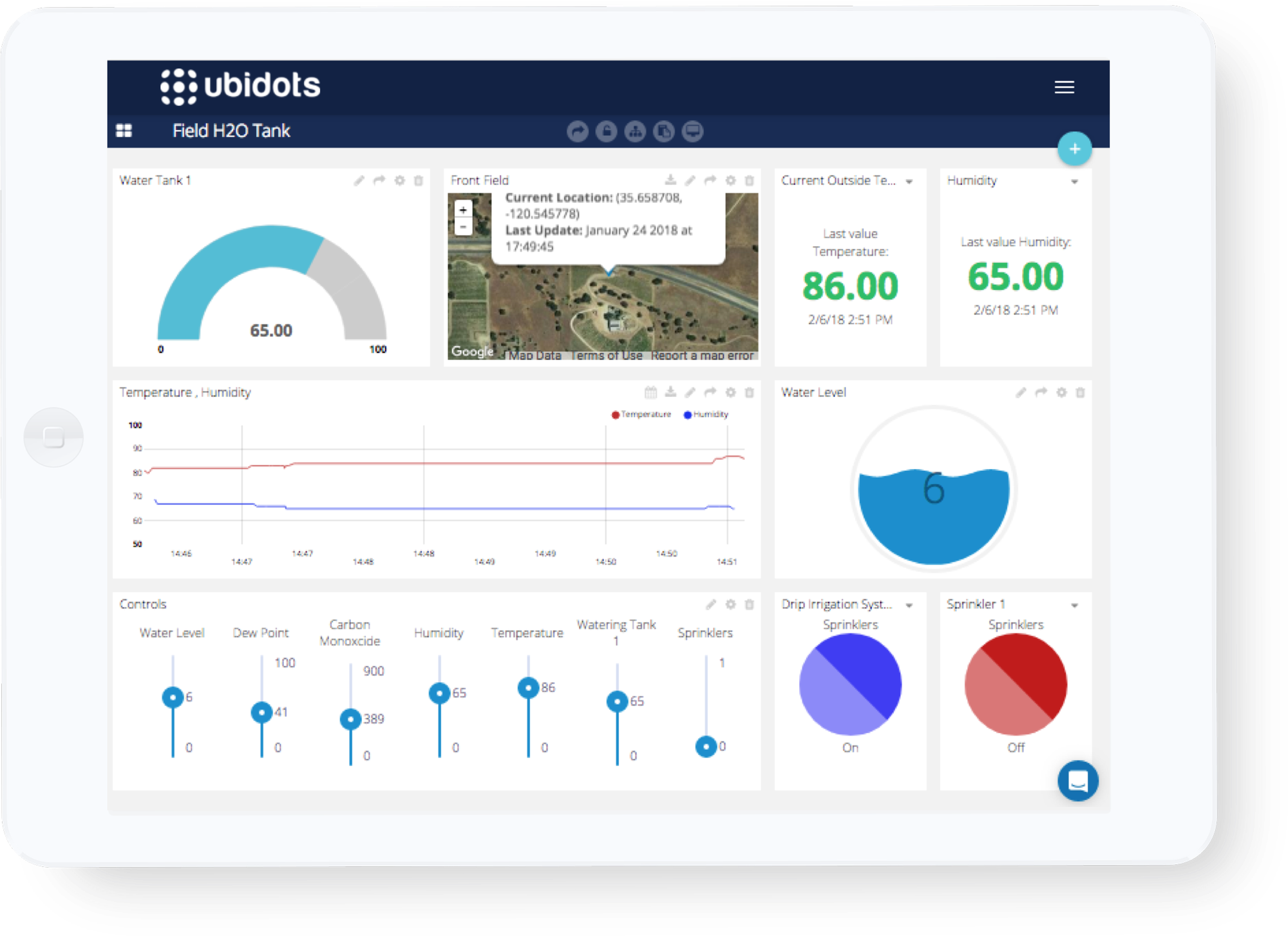Click the dashboard unlock padlock icon

click(606, 131)
